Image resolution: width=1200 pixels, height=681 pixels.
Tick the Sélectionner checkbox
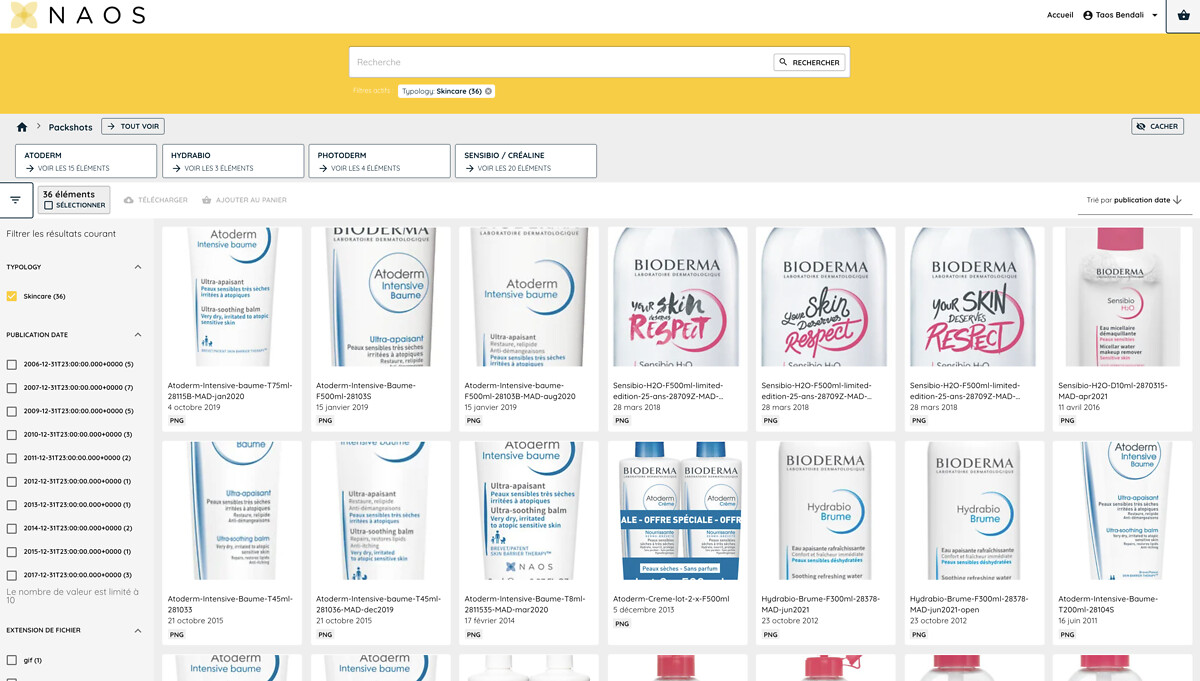[48, 206]
